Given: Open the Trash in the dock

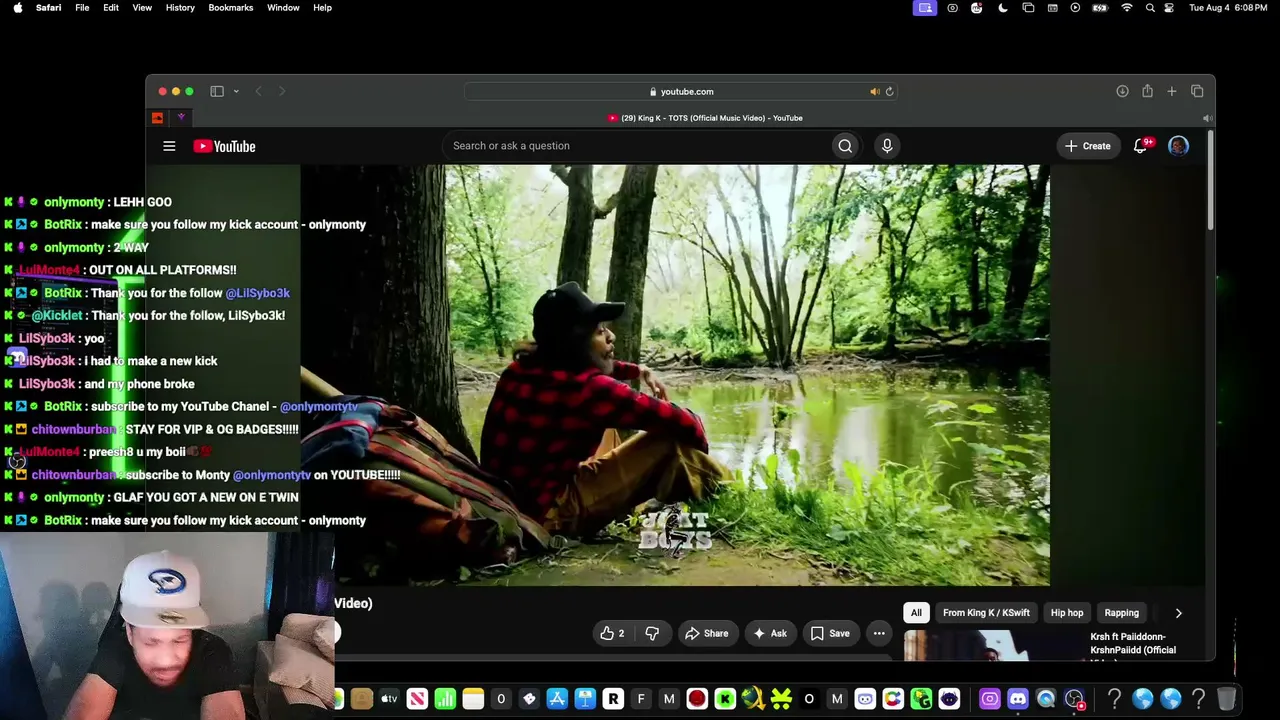Looking at the screenshot, I should 1226,699.
